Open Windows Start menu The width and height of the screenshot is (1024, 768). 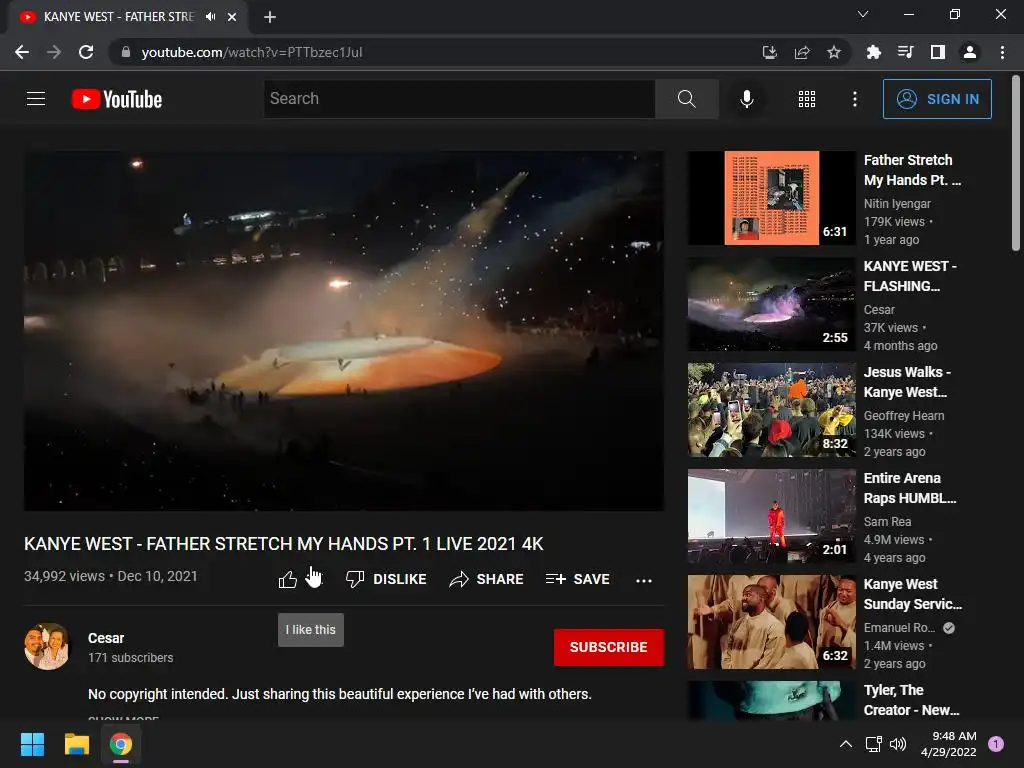click(33, 744)
